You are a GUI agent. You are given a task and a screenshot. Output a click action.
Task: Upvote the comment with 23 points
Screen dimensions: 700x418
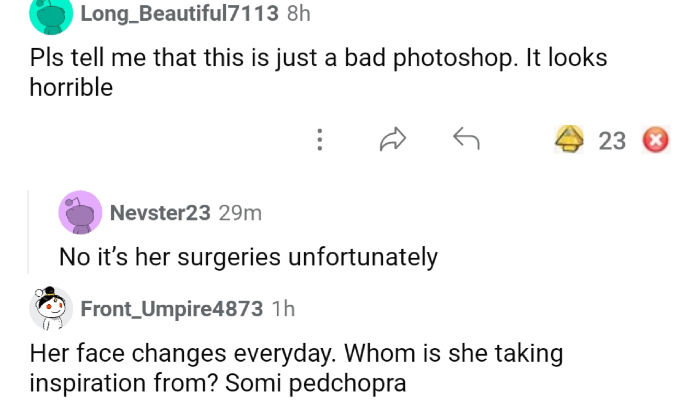tap(570, 140)
